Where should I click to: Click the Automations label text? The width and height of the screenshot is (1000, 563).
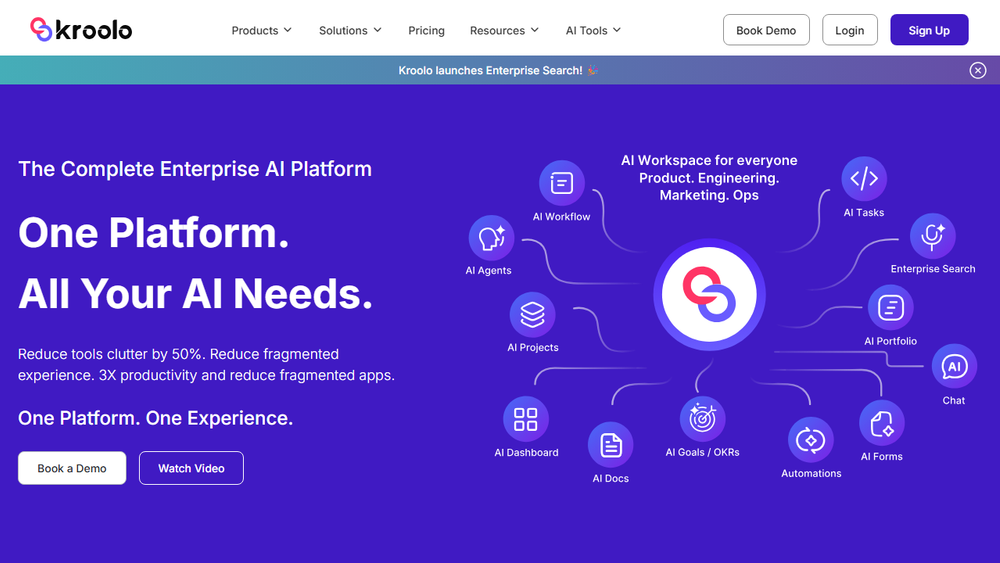click(811, 473)
